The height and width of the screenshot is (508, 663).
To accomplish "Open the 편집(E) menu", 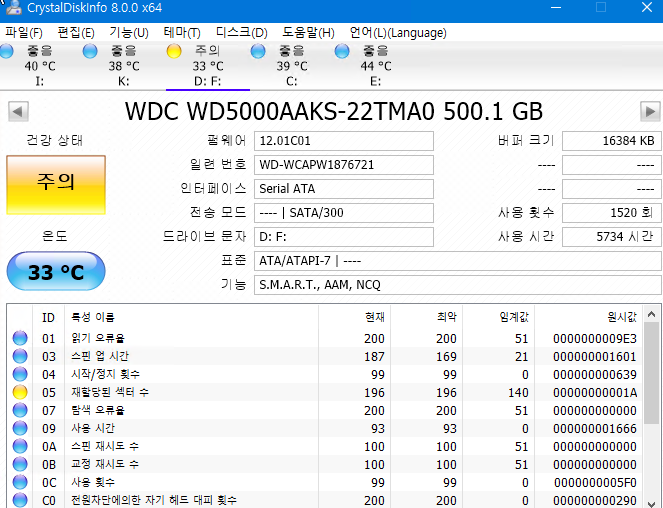I will [76, 33].
